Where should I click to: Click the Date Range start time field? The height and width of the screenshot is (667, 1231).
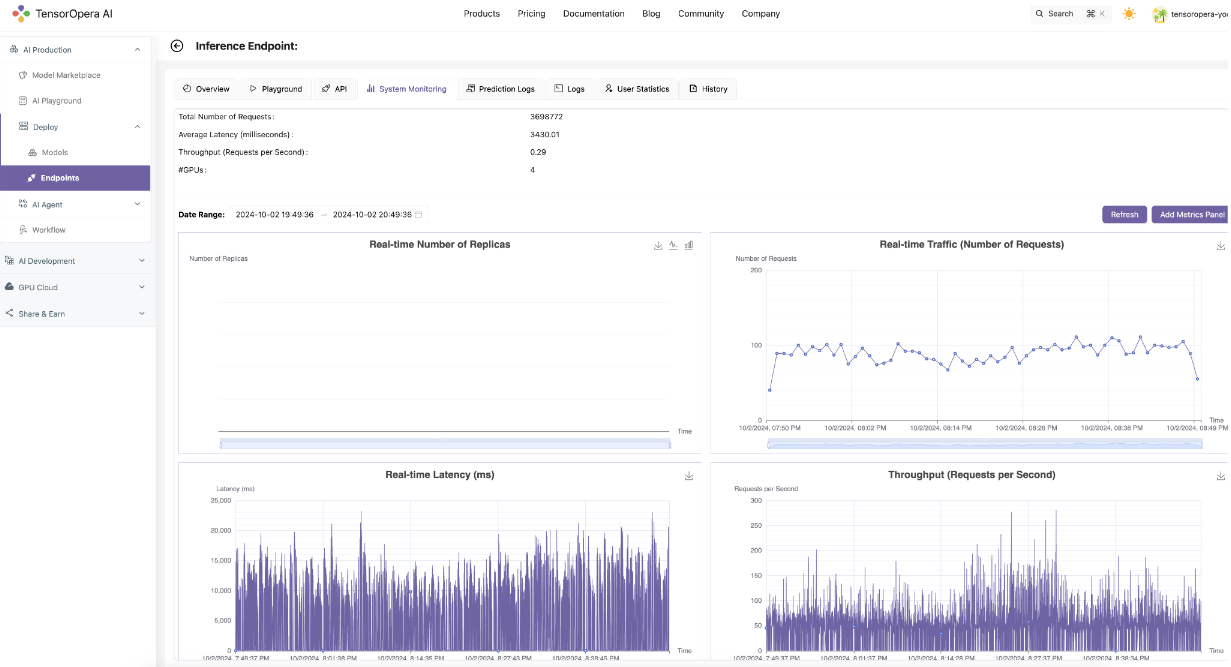click(x=276, y=214)
